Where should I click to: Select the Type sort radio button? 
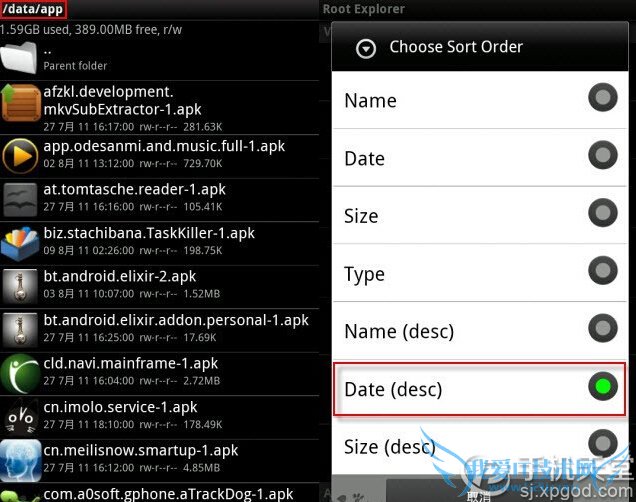point(603,270)
